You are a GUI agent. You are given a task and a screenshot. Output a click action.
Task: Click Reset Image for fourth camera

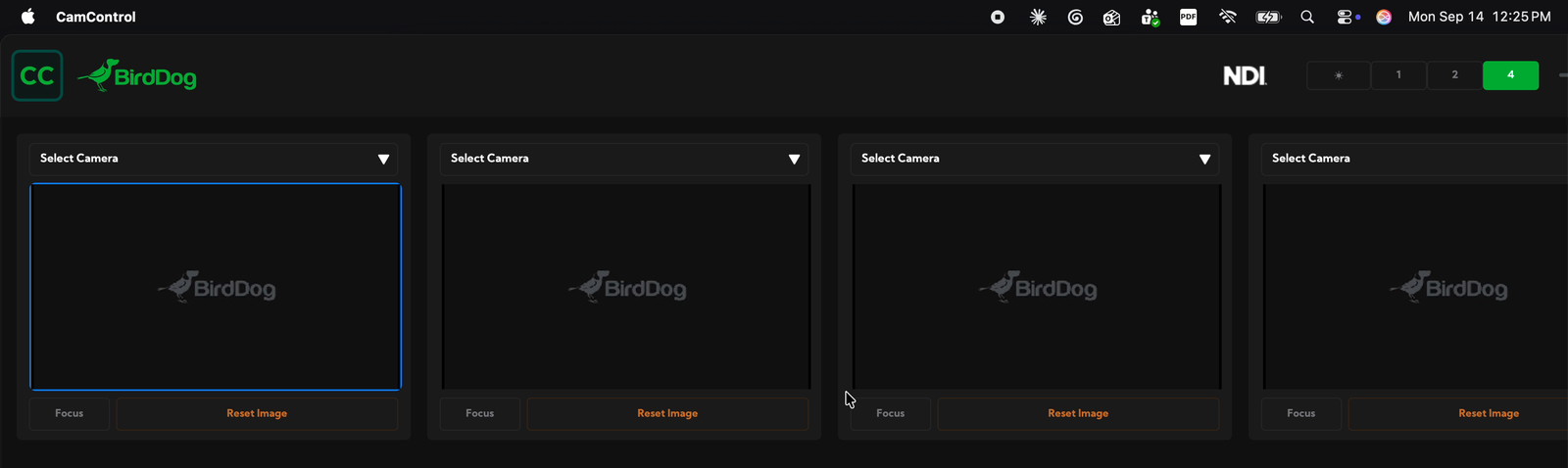click(1458, 413)
